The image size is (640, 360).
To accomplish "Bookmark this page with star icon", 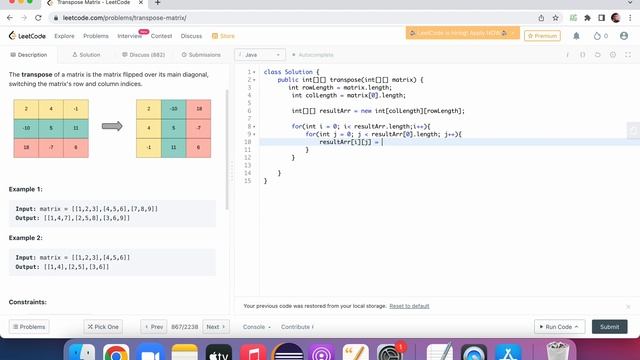I will click(556, 18).
